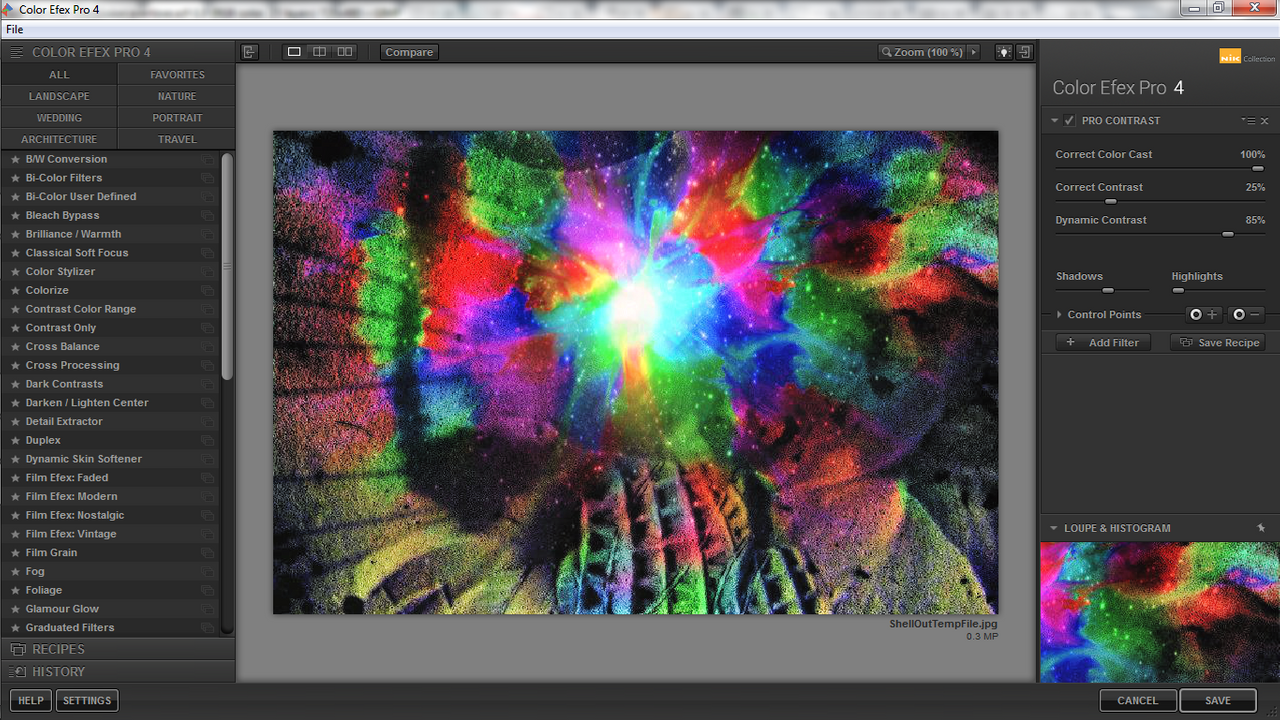Switch to the Architecture category
The width and height of the screenshot is (1280, 720).
coord(59,139)
